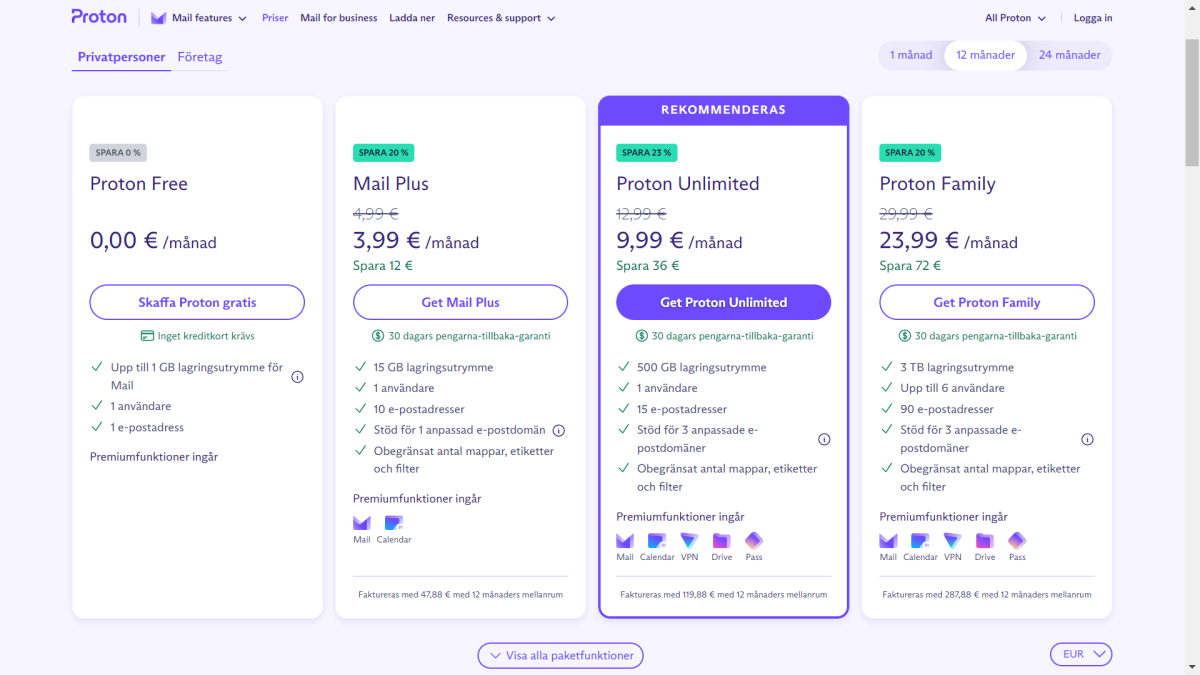Click the Calendar icon in Mail Plus card
Screen dimensions: 1200x675
tap(393, 523)
